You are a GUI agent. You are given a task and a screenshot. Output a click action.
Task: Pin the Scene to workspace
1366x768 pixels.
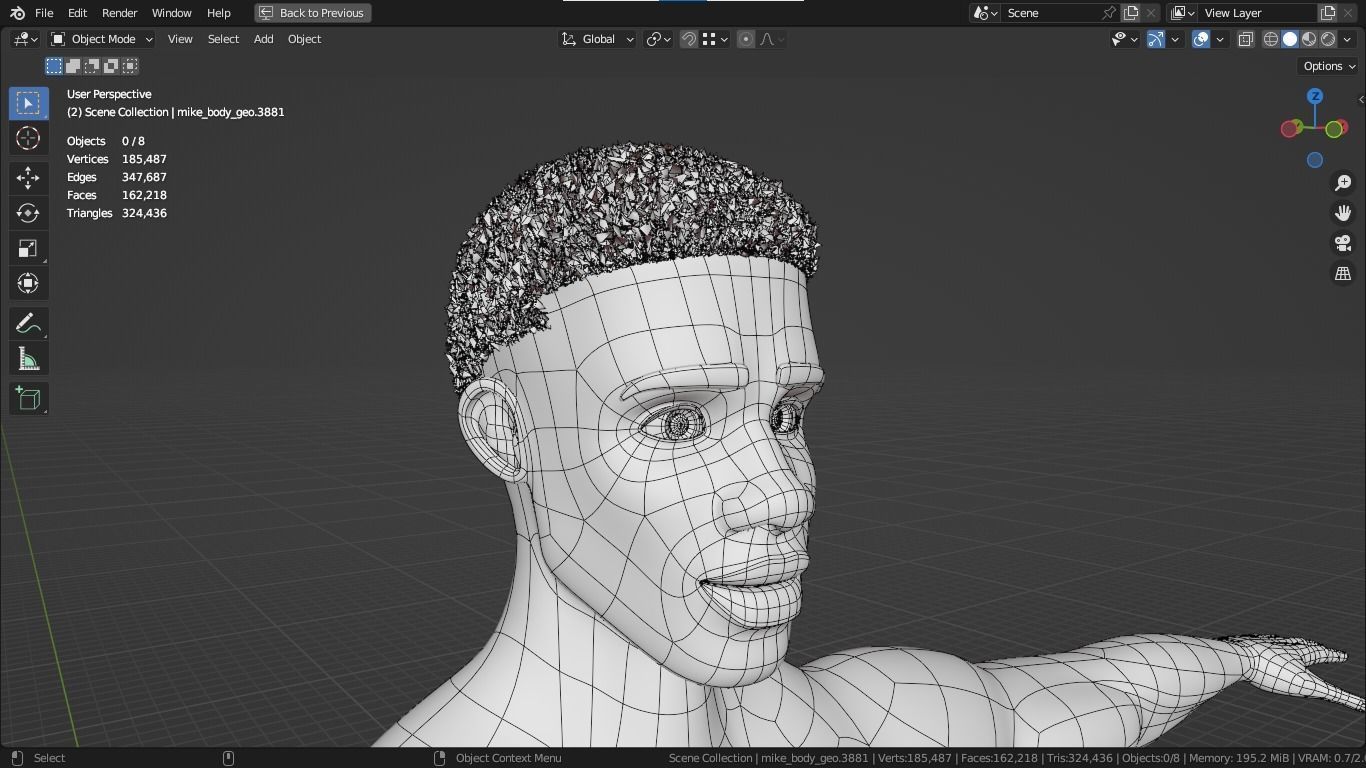coord(1108,13)
